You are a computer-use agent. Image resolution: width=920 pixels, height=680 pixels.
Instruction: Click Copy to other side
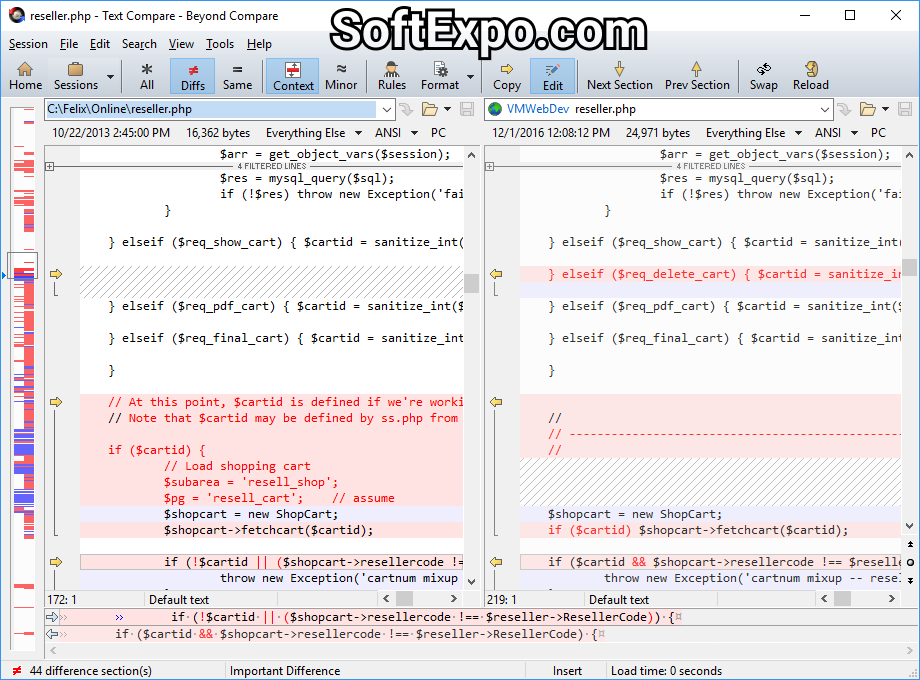coord(506,76)
